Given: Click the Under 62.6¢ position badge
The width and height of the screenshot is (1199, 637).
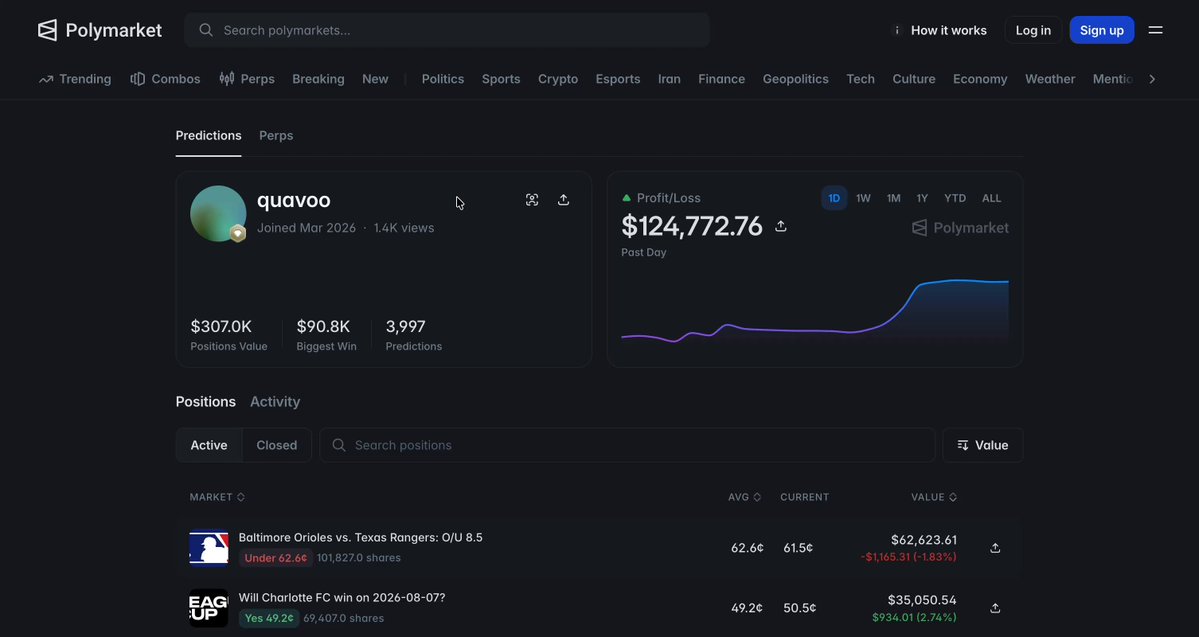Looking at the screenshot, I should (276, 558).
